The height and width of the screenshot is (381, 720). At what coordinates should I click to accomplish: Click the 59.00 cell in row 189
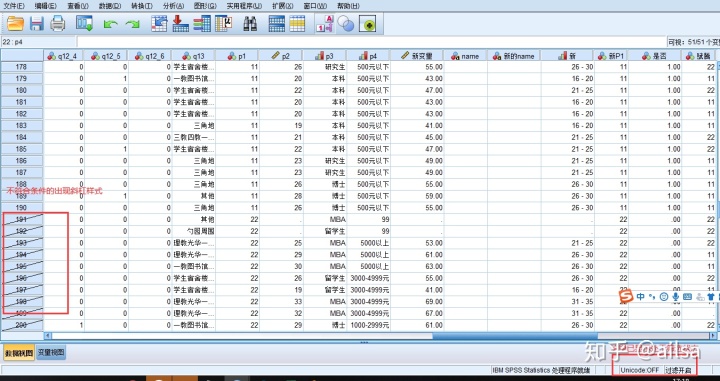pyautogui.click(x=417, y=196)
